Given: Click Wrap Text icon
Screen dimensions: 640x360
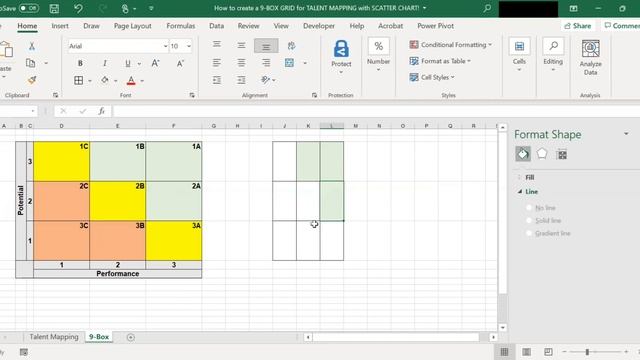Looking at the screenshot, I should click(x=291, y=46).
